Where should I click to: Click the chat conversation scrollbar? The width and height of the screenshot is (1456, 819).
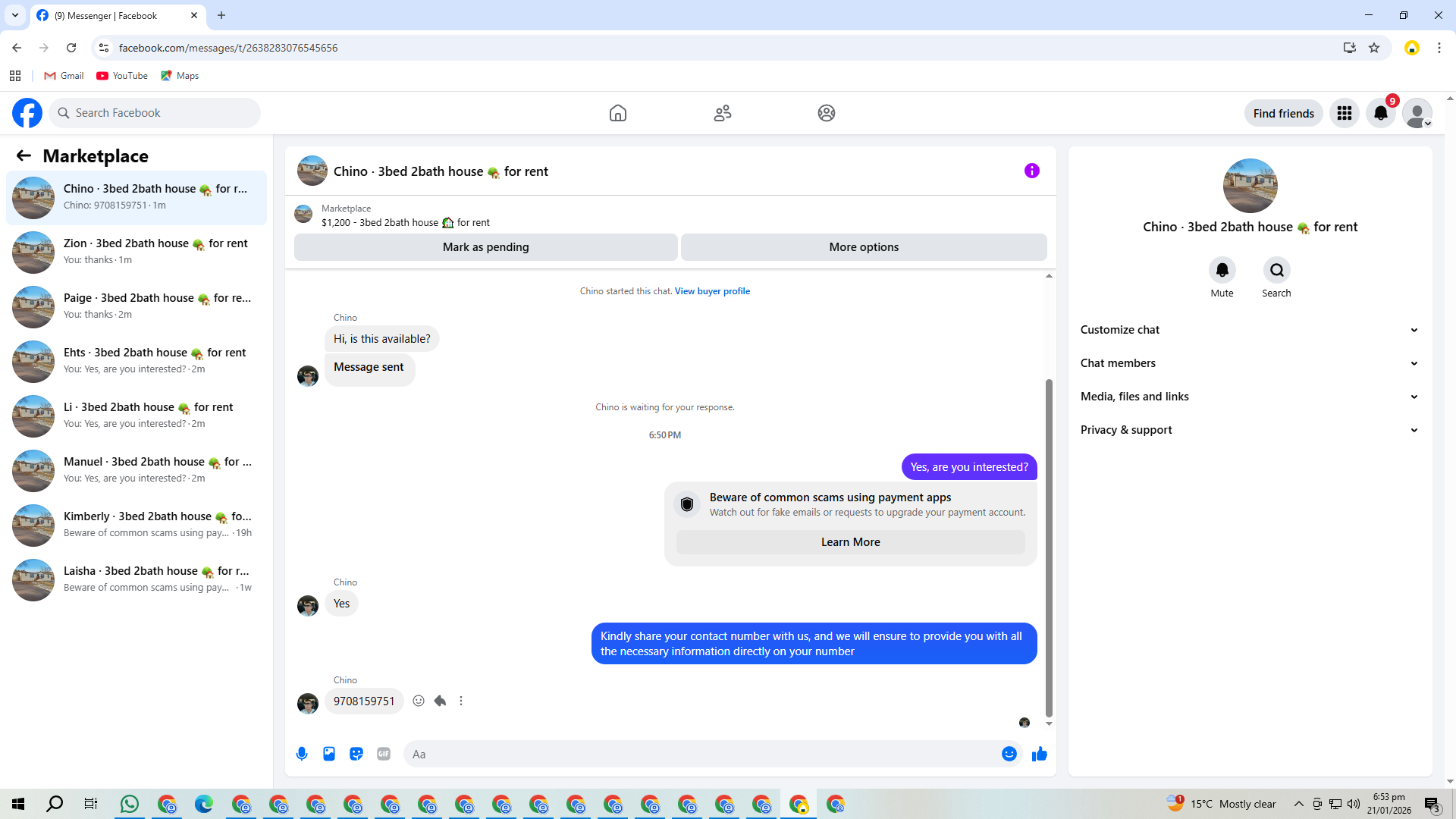click(1049, 546)
